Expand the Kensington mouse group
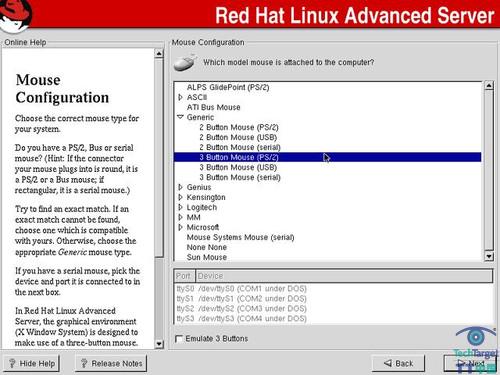The height and width of the screenshot is (375, 500). 180,197
